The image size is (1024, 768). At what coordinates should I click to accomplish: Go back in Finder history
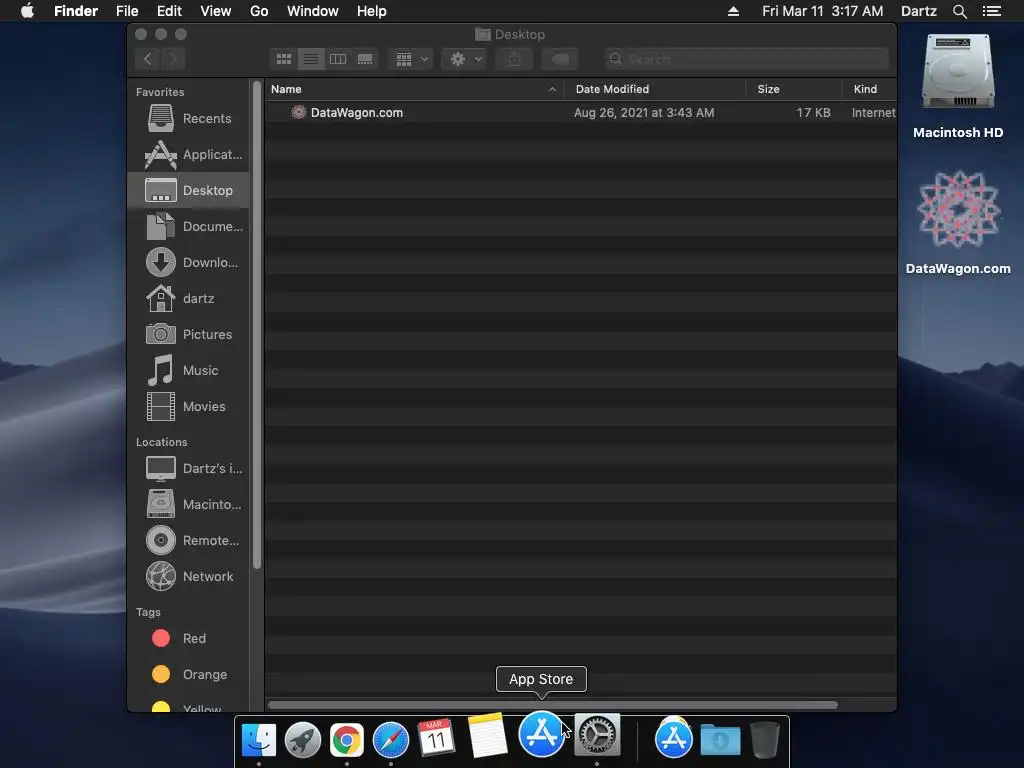point(148,59)
